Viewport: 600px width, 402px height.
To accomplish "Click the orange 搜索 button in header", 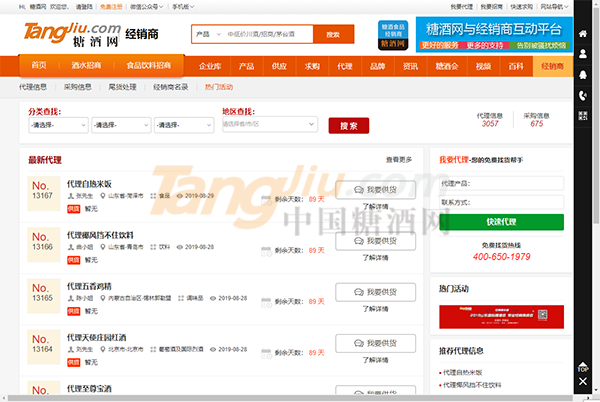I will pyautogui.click(x=333, y=34).
